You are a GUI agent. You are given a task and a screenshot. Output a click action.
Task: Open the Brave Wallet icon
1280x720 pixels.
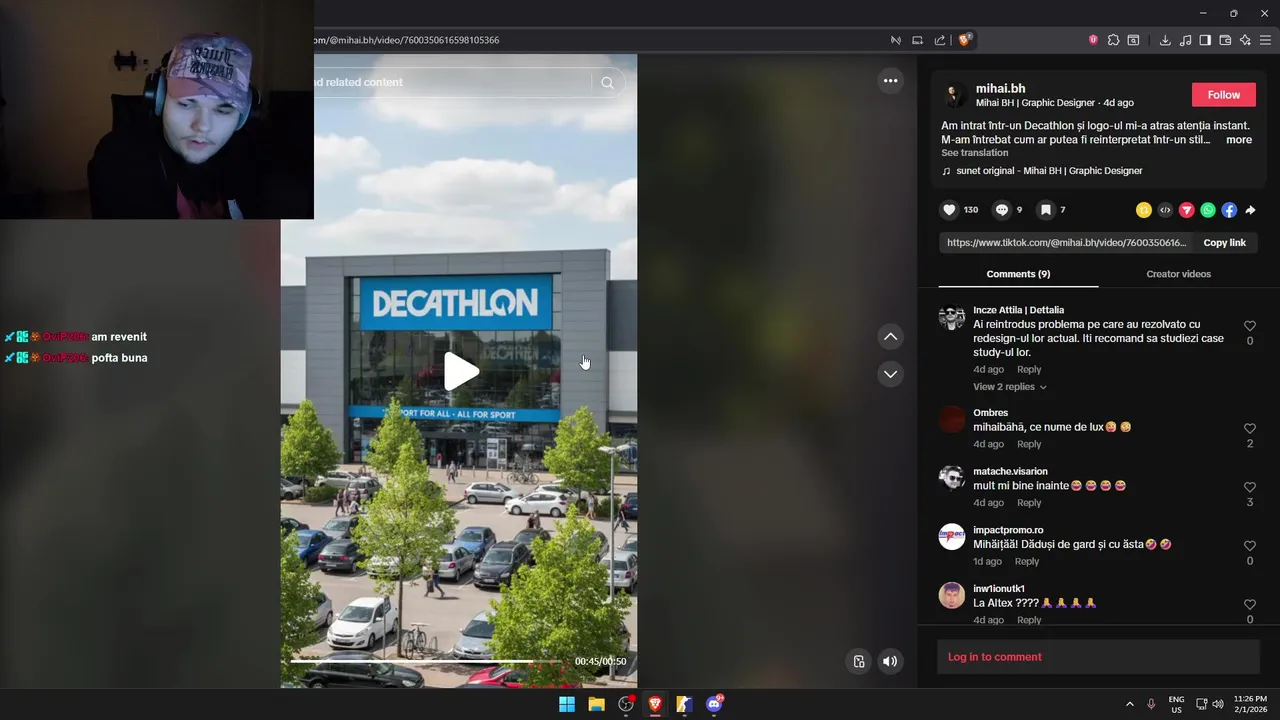(1225, 40)
